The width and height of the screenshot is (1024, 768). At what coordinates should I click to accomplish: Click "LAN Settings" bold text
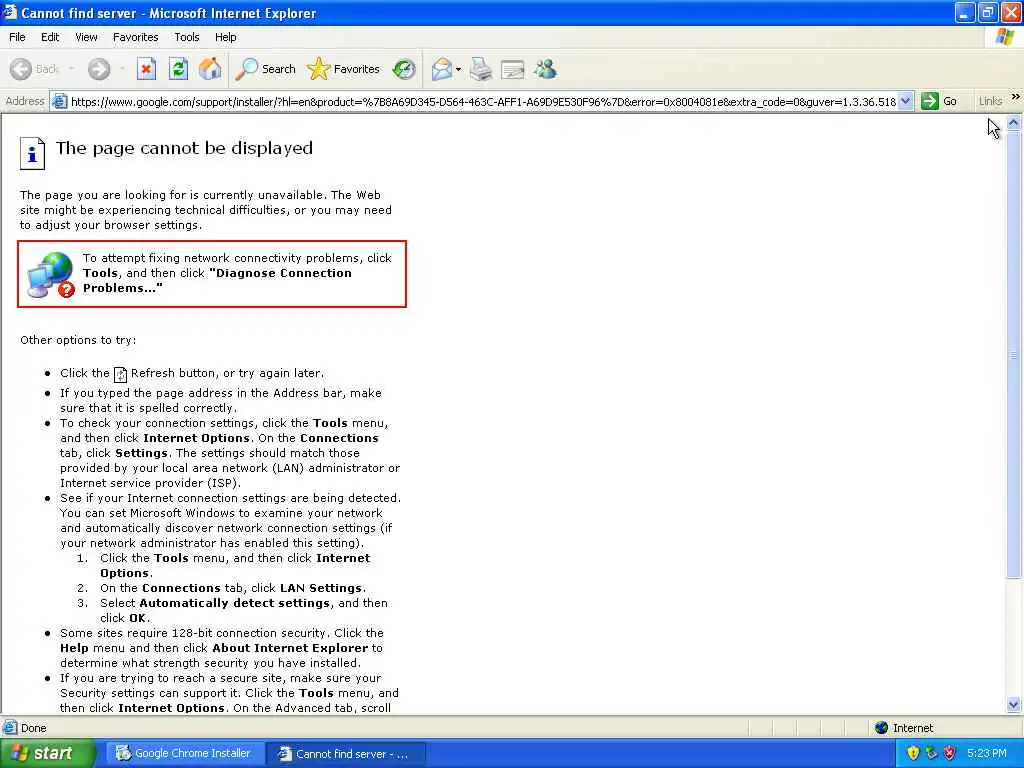(x=321, y=588)
